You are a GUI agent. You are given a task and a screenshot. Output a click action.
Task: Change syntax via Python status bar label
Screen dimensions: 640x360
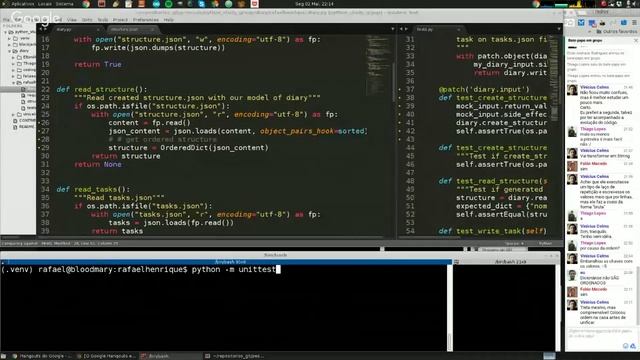point(545,243)
